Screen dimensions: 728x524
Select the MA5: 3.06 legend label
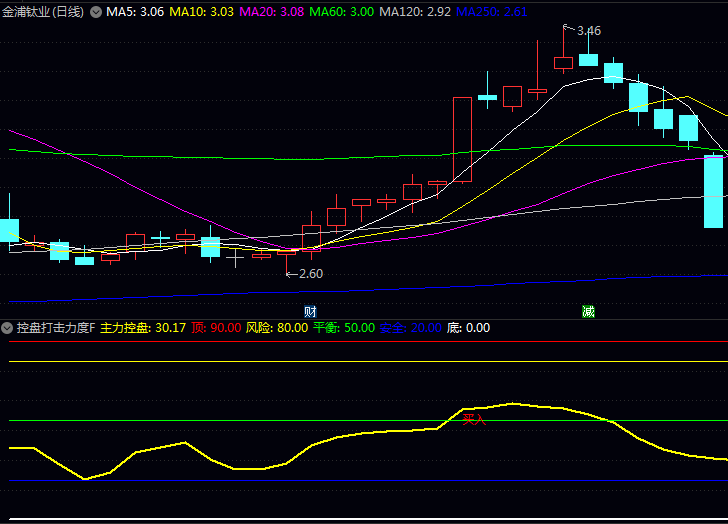click(135, 12)
